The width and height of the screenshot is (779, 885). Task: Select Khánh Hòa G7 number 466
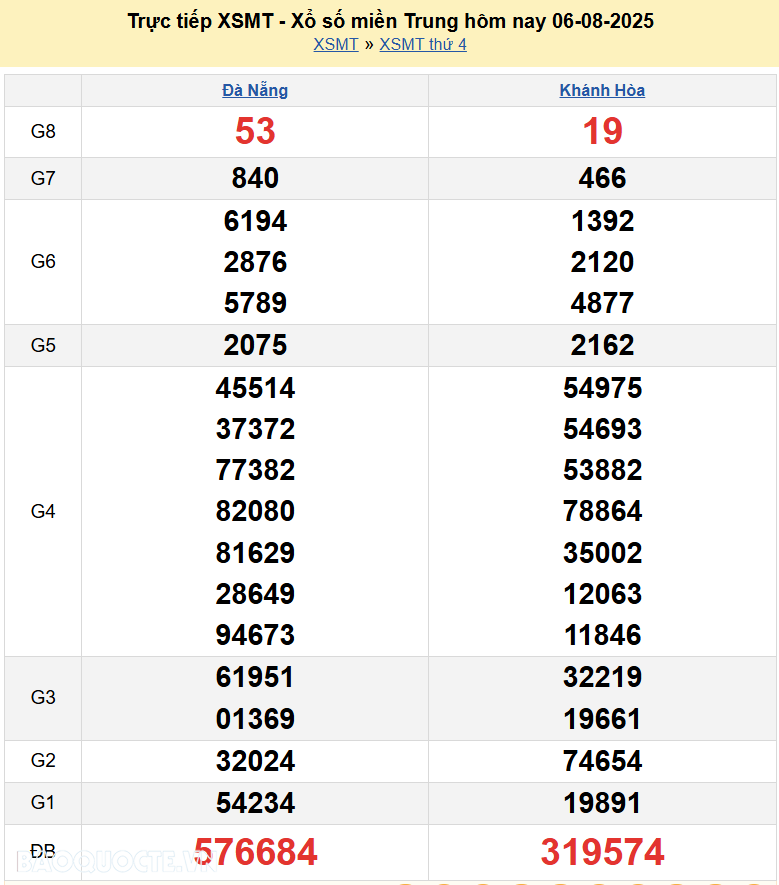602,178
